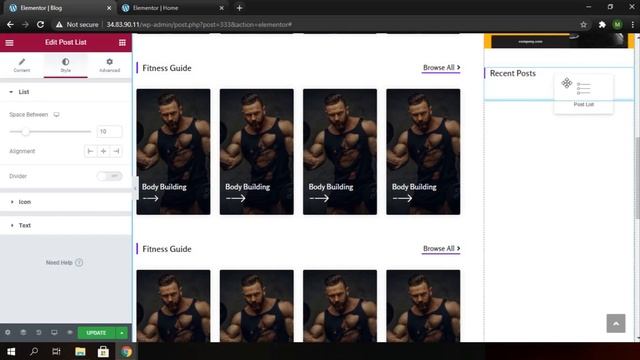Viewport: 640px width, 360px height.
Task: Preview changes with the eye icon
Action: (x=70, y=333)
